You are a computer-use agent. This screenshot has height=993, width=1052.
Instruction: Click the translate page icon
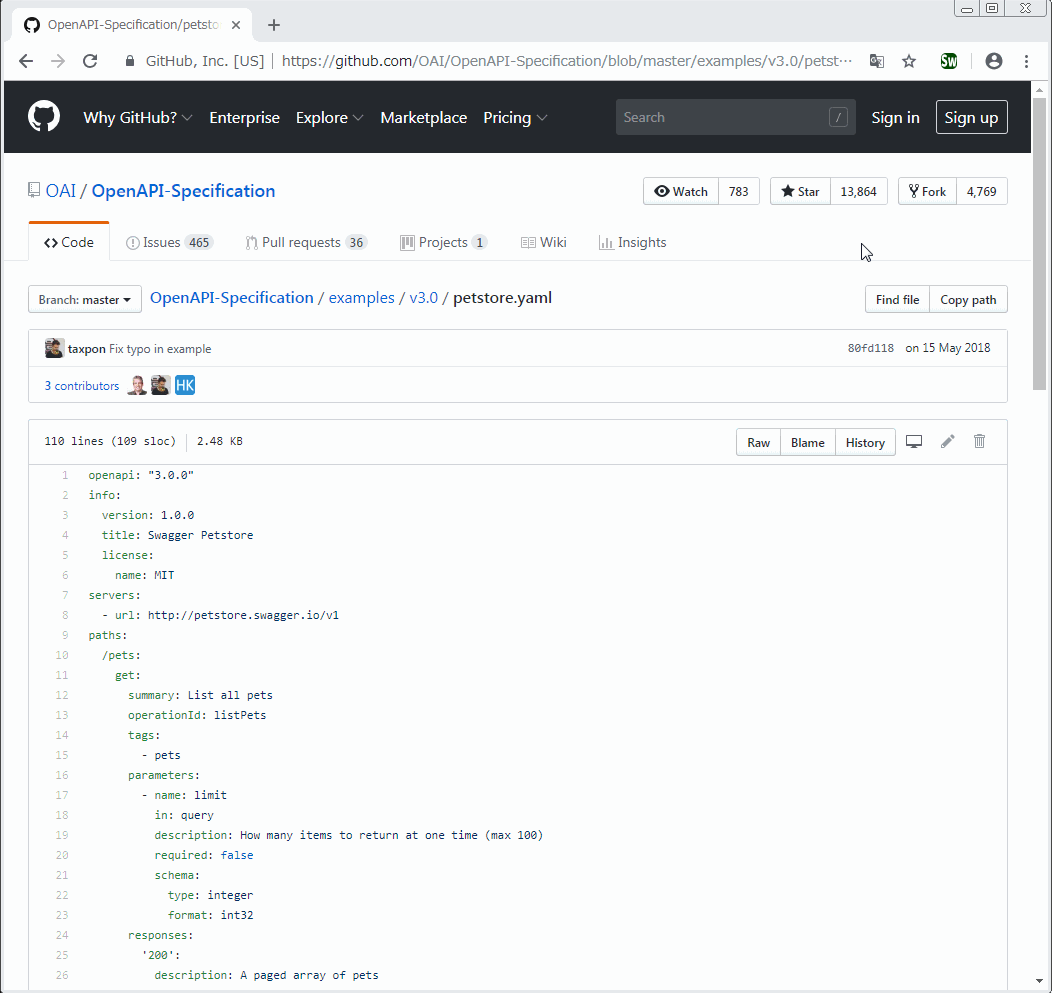click(876, 61)
